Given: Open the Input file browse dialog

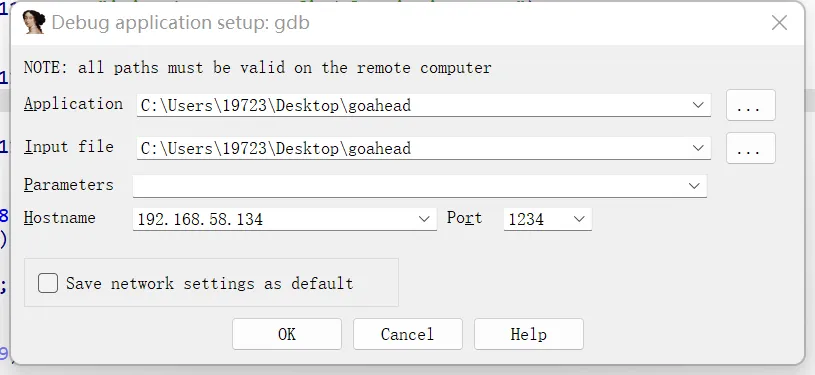Looking at the screenshot, I should (751, 148).
